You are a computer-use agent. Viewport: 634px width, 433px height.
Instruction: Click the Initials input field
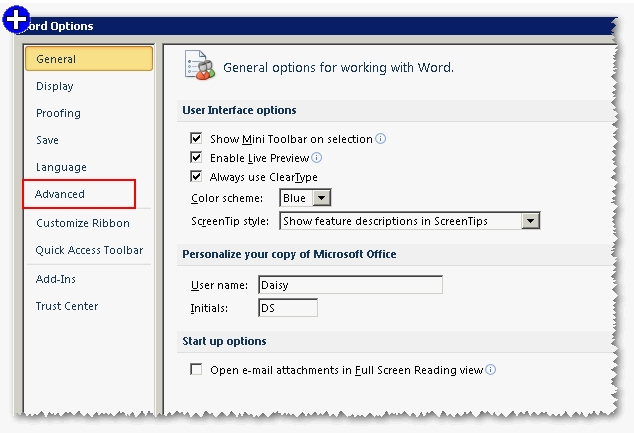tap(288, 308)
